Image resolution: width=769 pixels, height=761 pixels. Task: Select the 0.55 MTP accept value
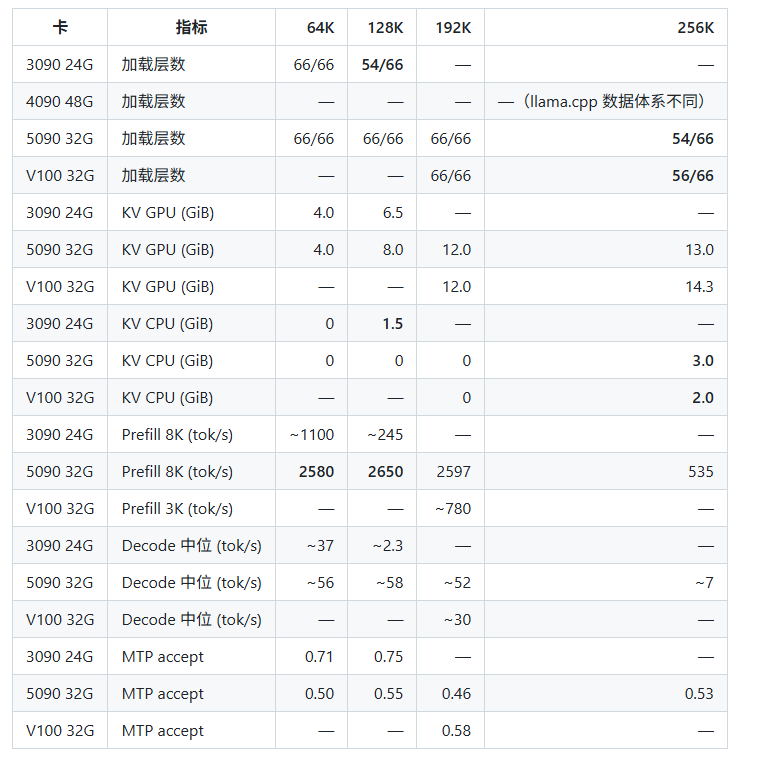coord(388,694)
